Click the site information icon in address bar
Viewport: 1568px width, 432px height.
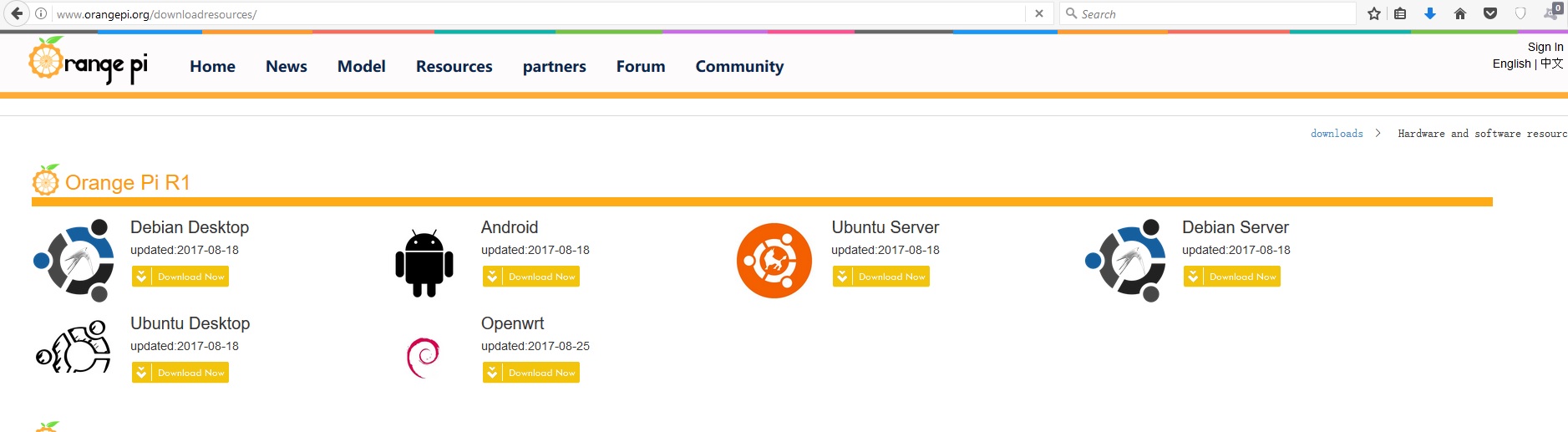pos(41,13)
